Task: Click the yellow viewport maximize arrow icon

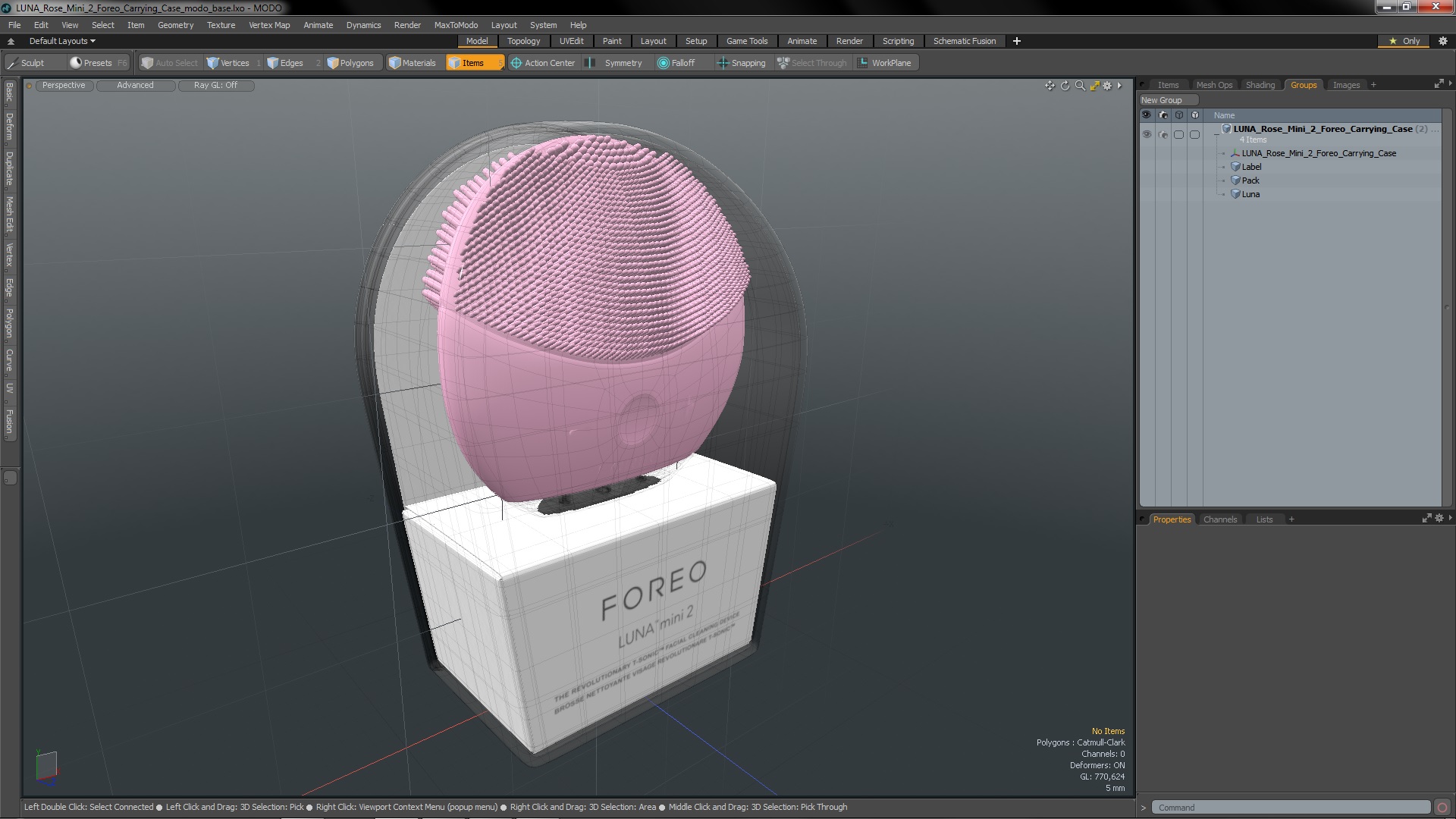Action: click(x=1094, y=86)
